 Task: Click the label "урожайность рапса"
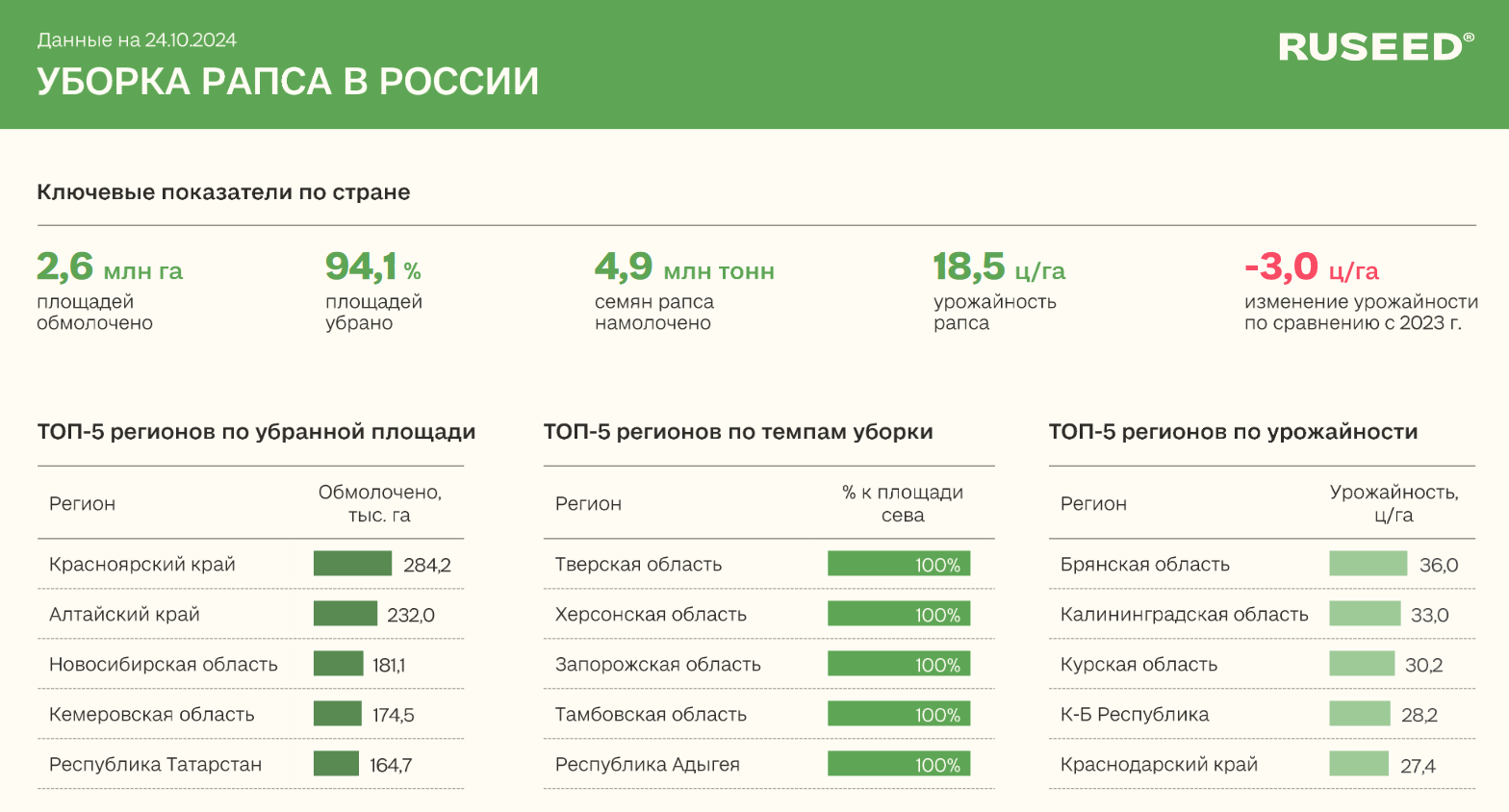pos(995,313)
